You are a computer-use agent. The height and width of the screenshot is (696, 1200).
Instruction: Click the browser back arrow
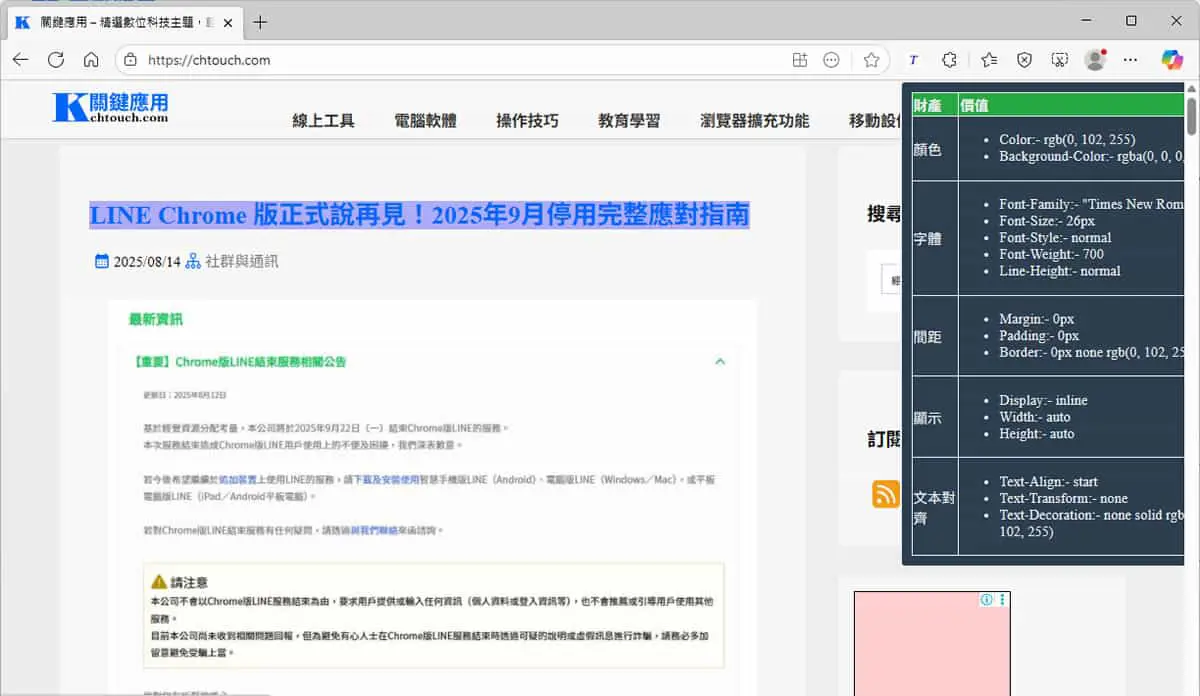point(20,60)
